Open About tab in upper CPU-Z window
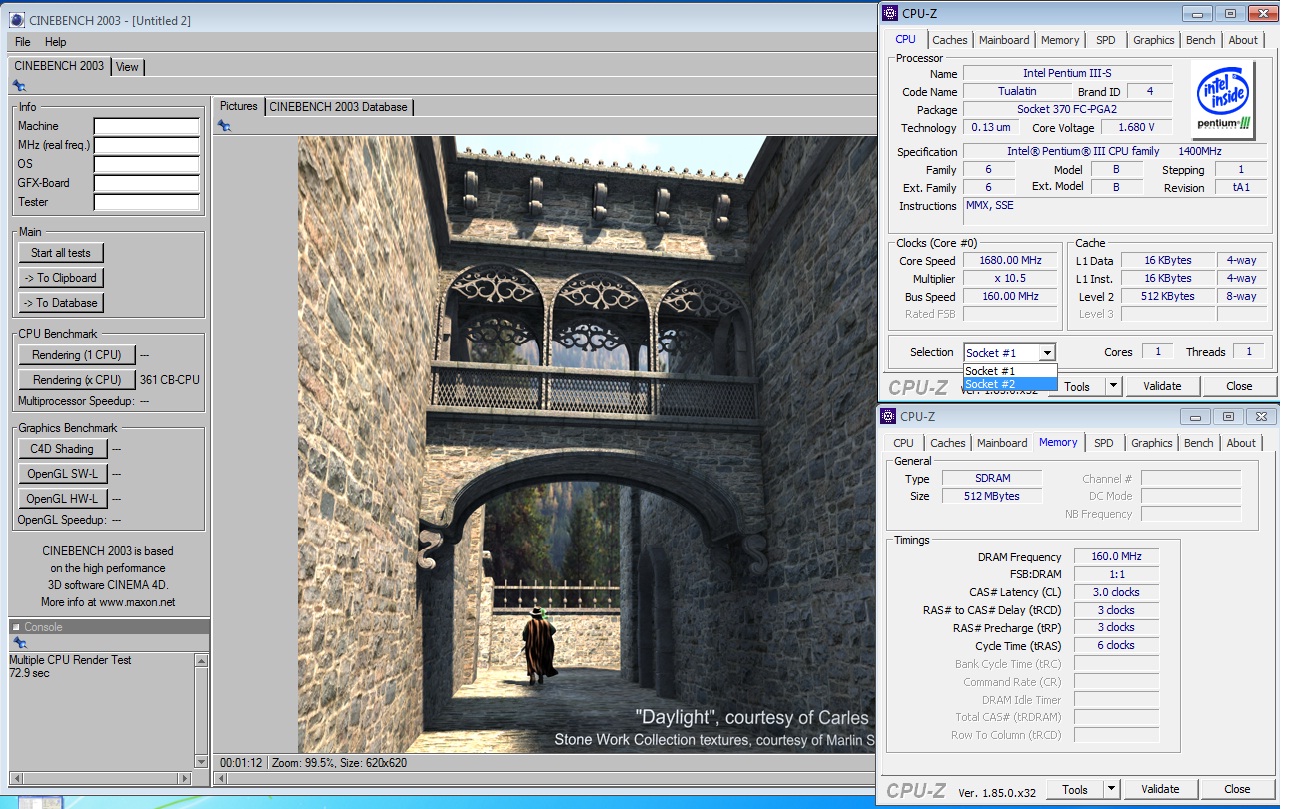Viewport: 1310px width, 809px height. 1243,40
